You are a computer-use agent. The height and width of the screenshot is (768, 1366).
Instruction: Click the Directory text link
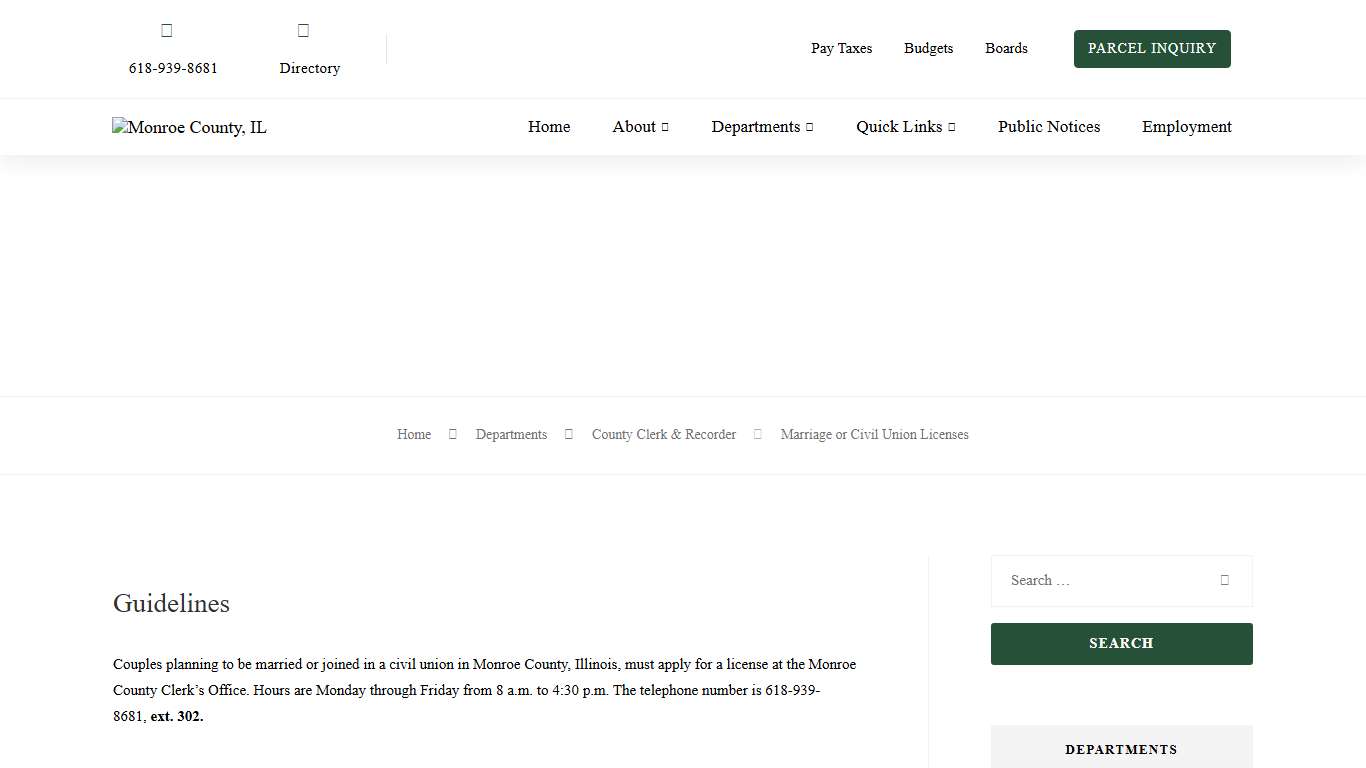point(309,68)
